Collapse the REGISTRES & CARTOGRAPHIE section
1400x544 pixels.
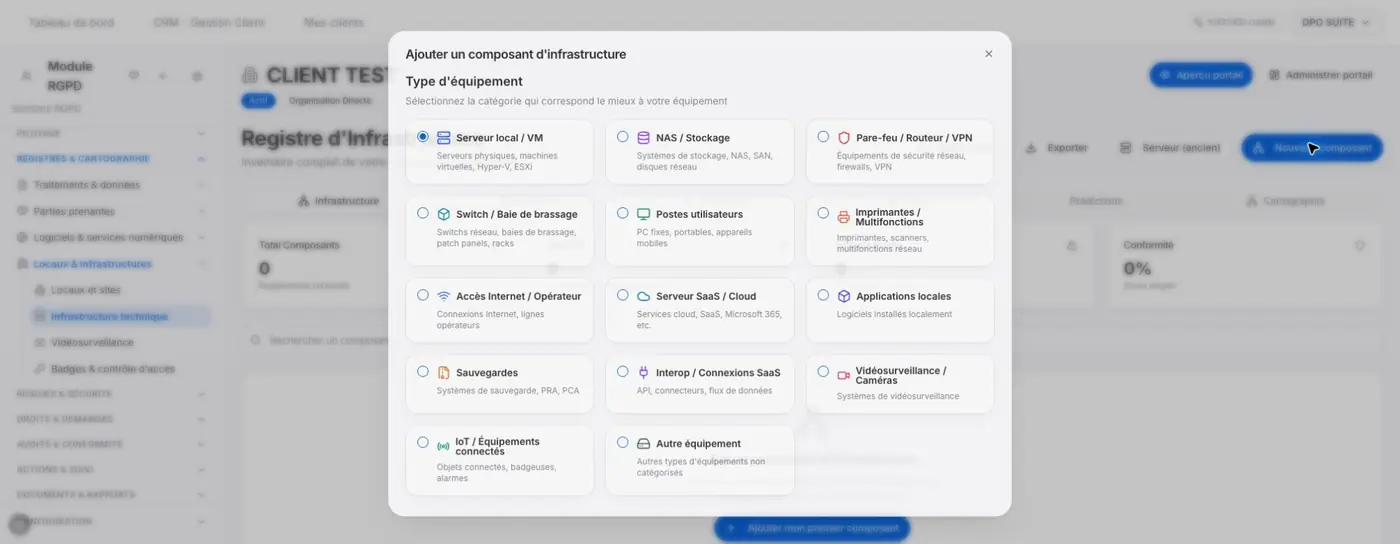(x=112, y=158)
